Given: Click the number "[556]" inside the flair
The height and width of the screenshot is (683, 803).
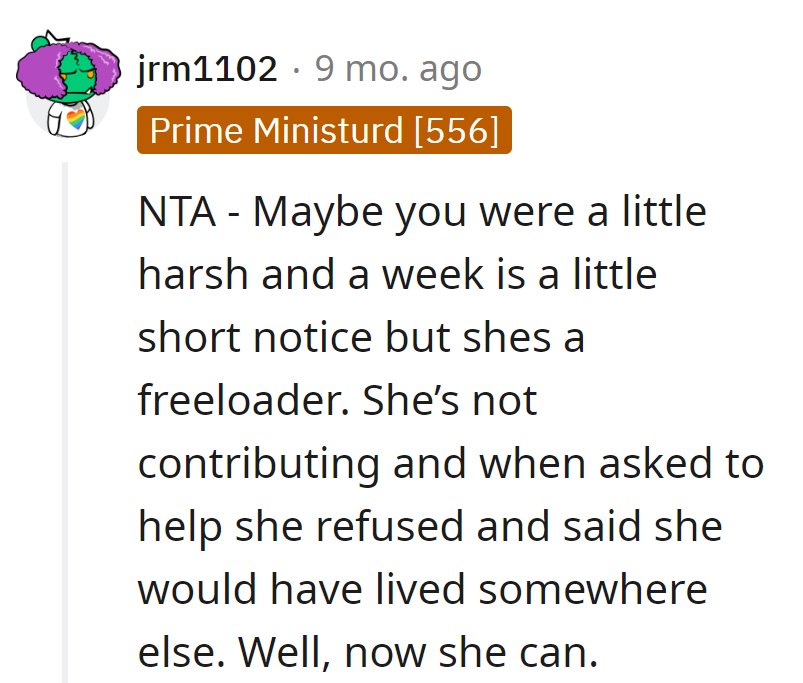Looking at the screenshot, I should click(456, 130).
